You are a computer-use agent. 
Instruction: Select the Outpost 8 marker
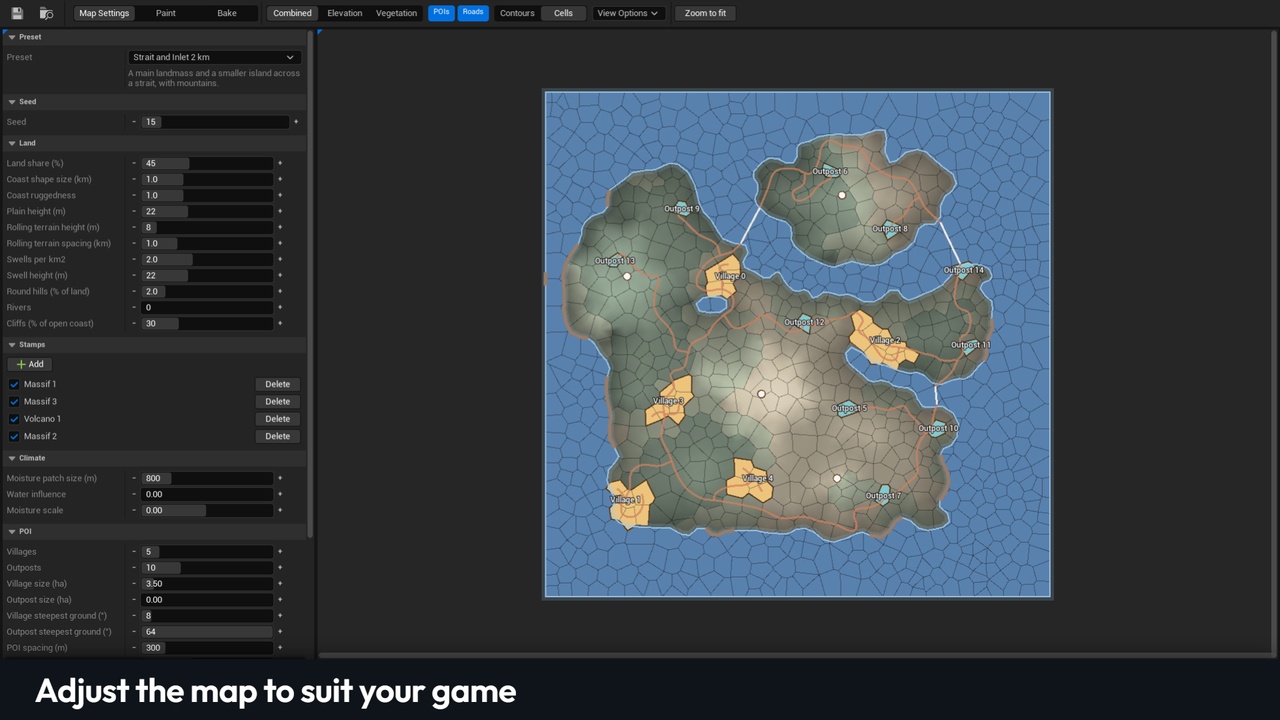click(889, 229)
